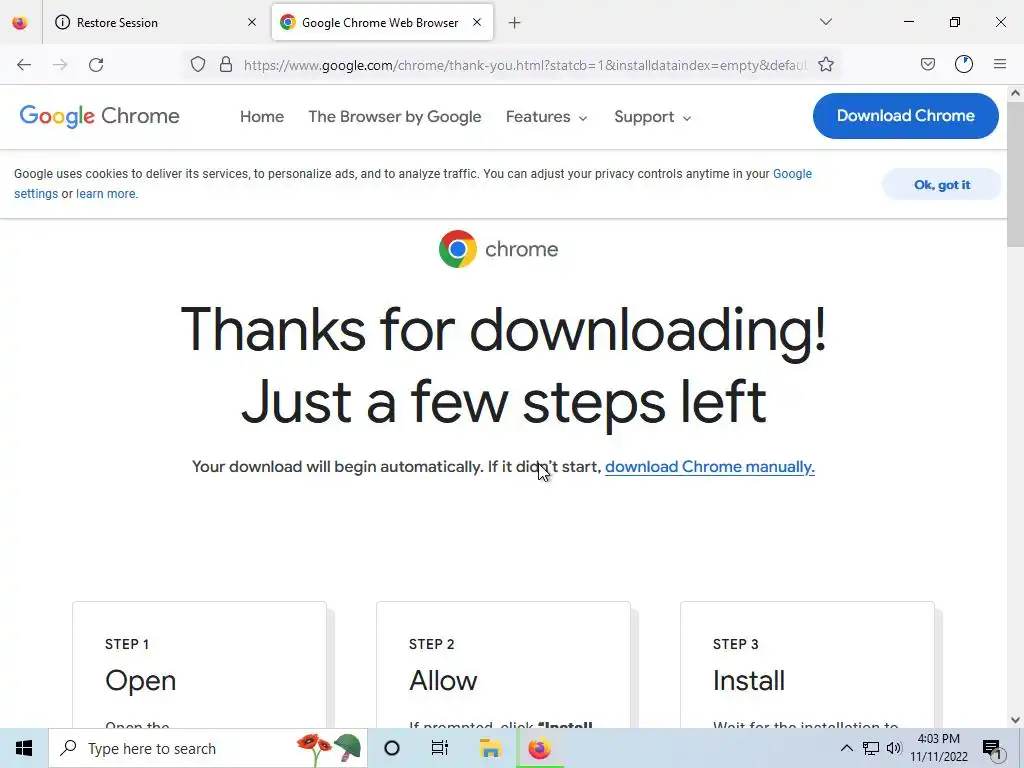Click the STEP 1 Open card
This screenshot has height=768, width=1024.
pos(199,665)
